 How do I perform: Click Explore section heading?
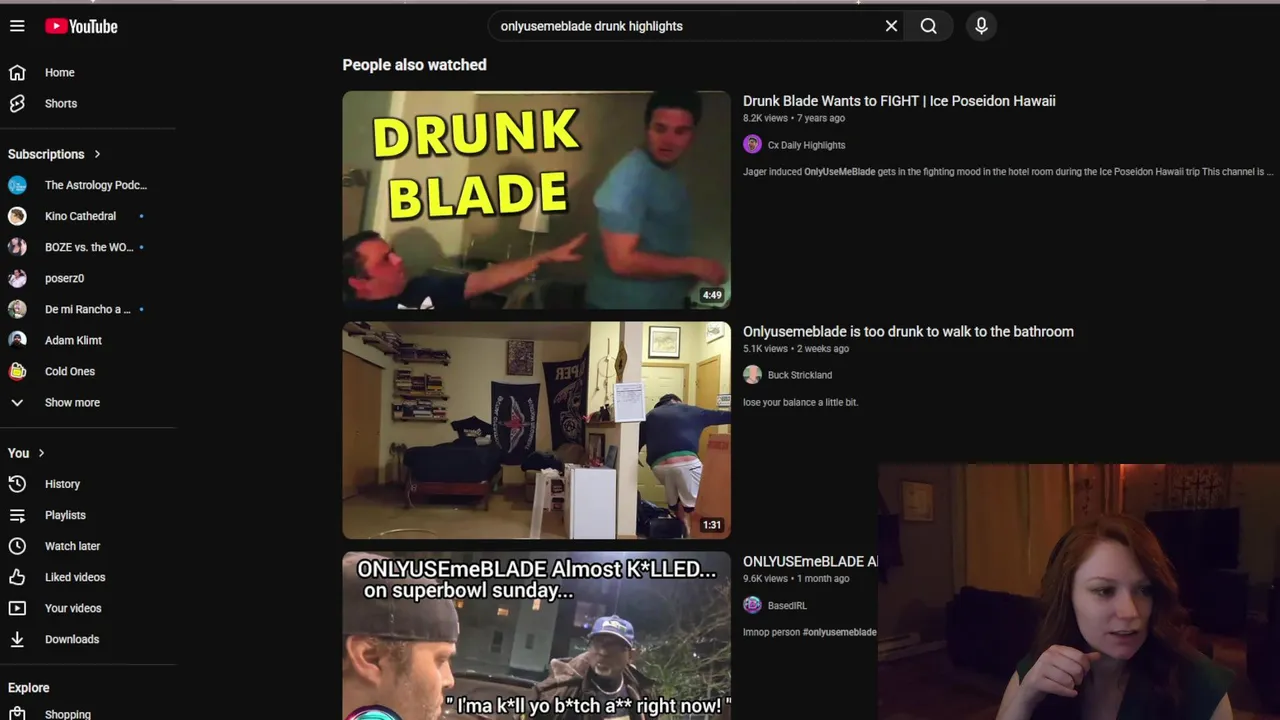tap(28, 688)
